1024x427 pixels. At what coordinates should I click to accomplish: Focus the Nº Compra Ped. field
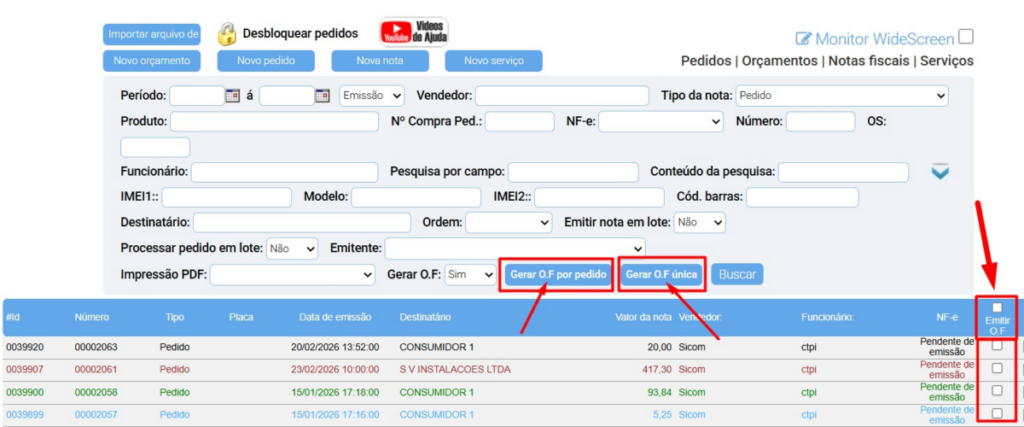click(x=519, y=121)
